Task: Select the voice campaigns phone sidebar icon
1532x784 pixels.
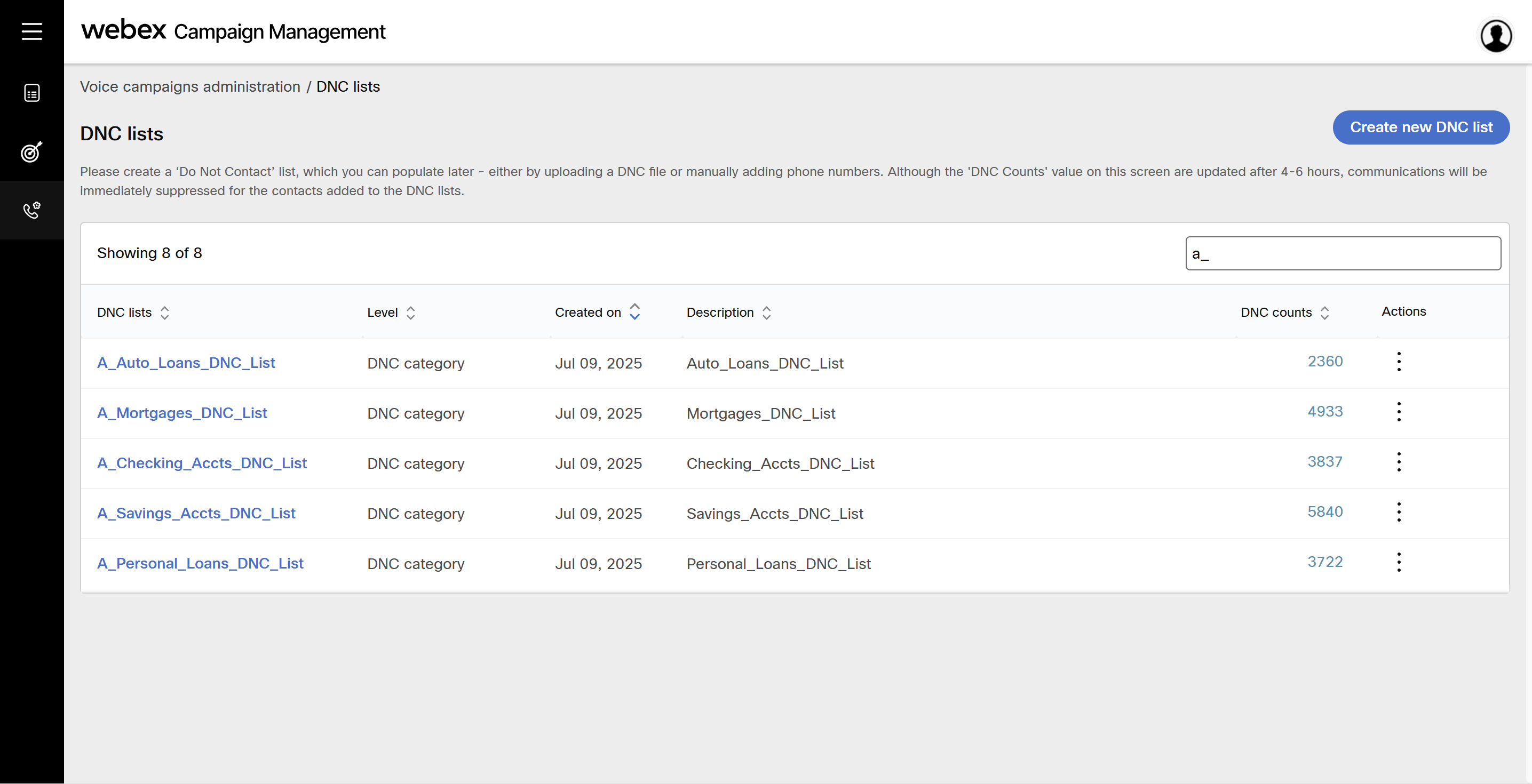Action: coord(31,210)
